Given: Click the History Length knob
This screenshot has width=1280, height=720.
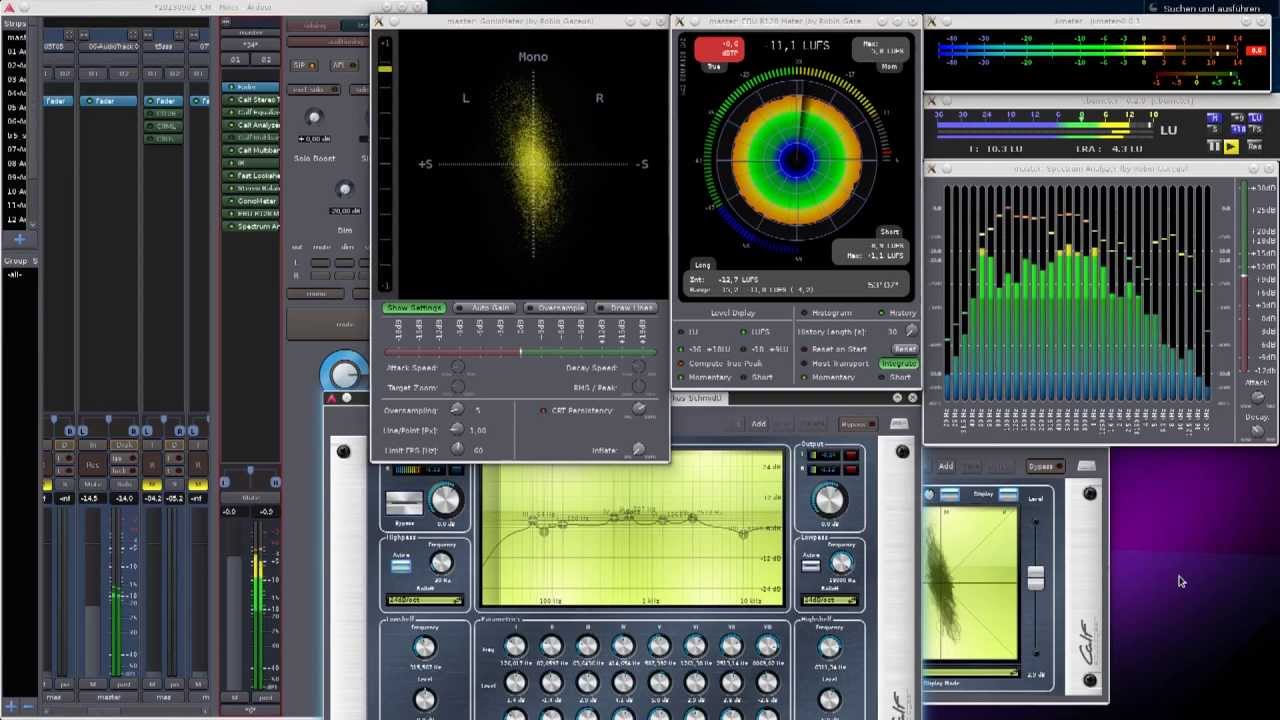Looking at the screenshot, I should click(x=911, y=331).
